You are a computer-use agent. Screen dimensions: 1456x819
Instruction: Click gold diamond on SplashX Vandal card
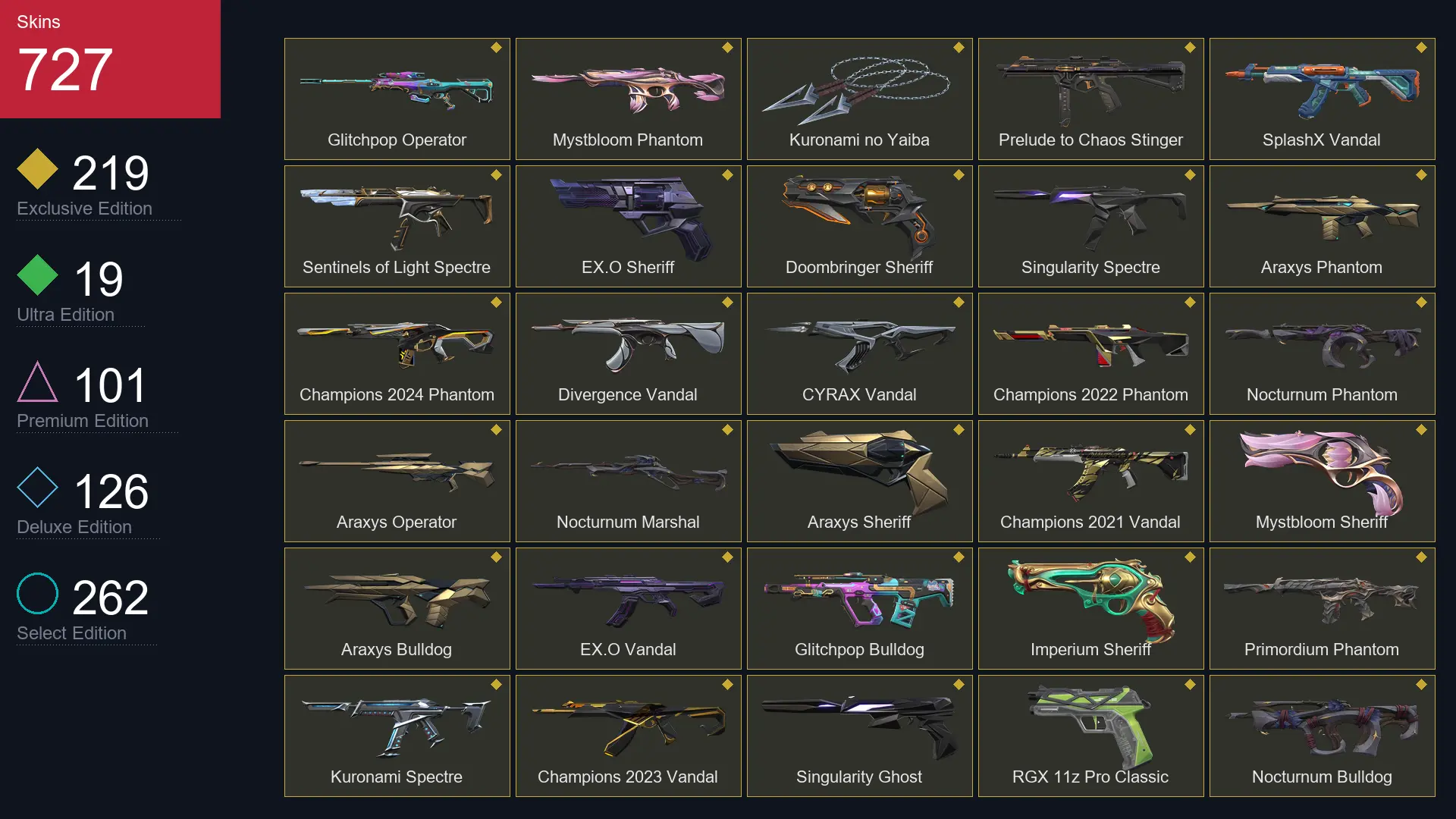coord(1421,48)
